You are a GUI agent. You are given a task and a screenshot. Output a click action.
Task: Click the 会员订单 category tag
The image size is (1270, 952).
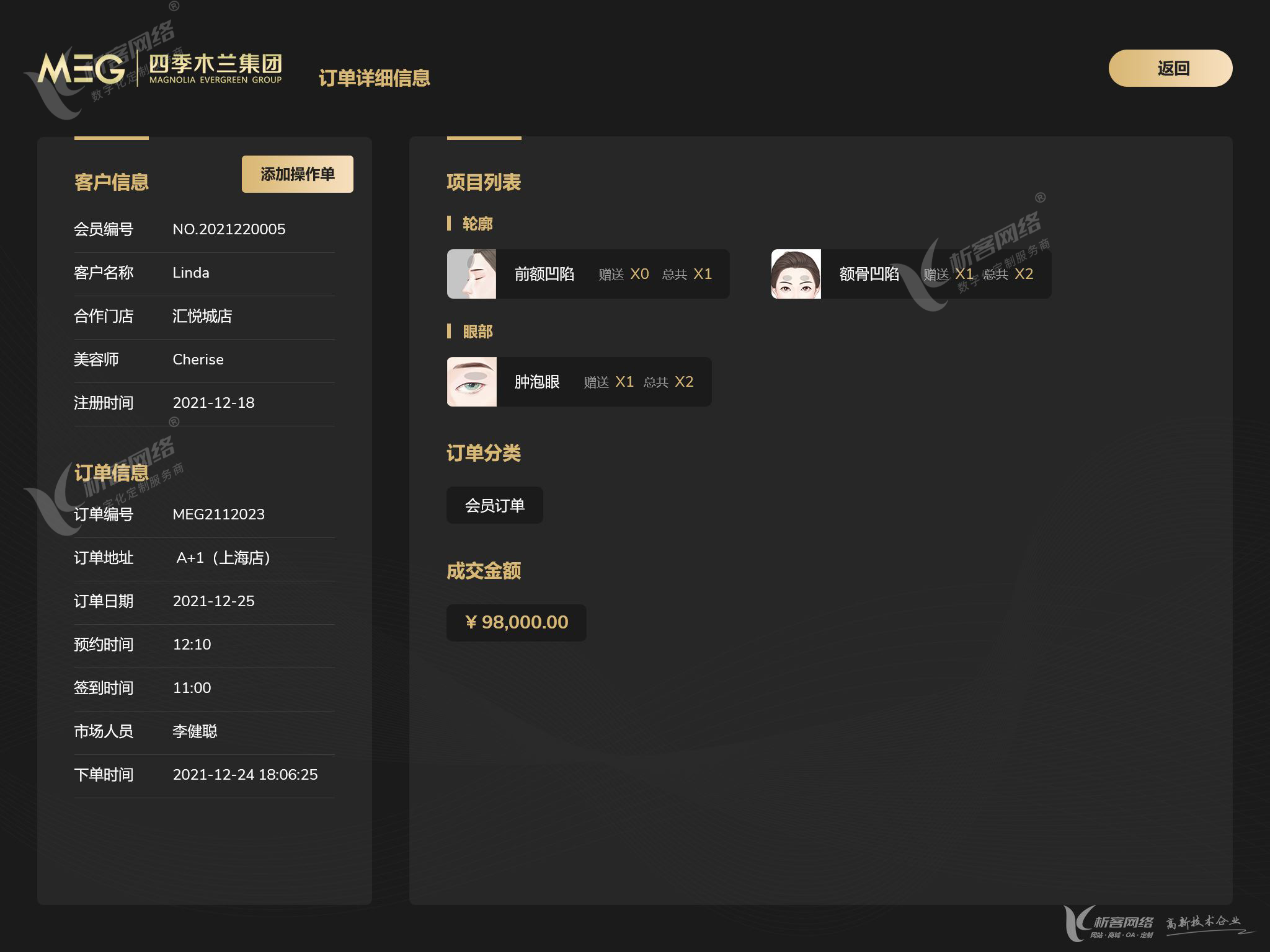click(494, 505)
